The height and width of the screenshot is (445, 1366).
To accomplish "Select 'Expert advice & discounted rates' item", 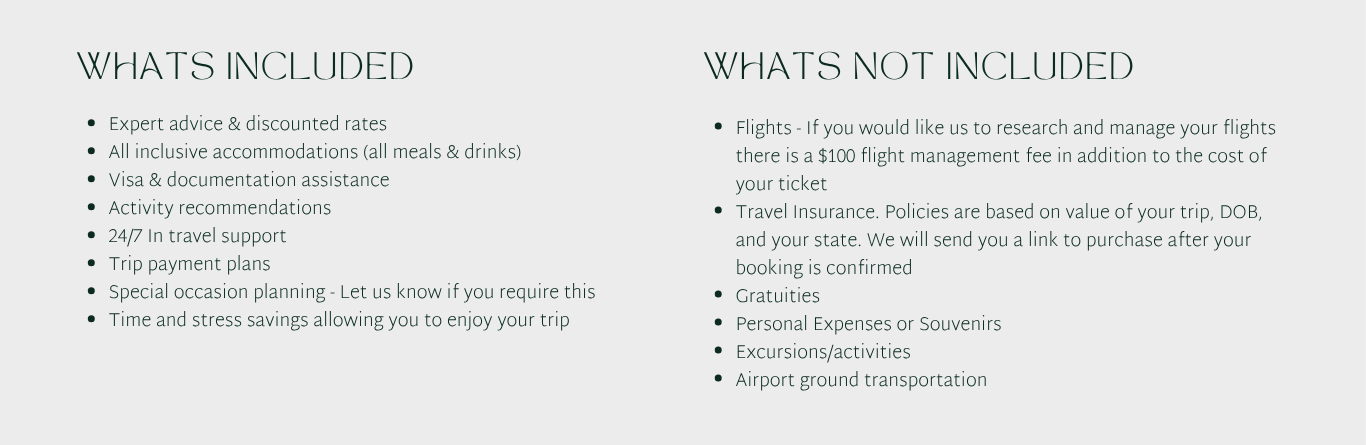I will click(x=247, y=124).
